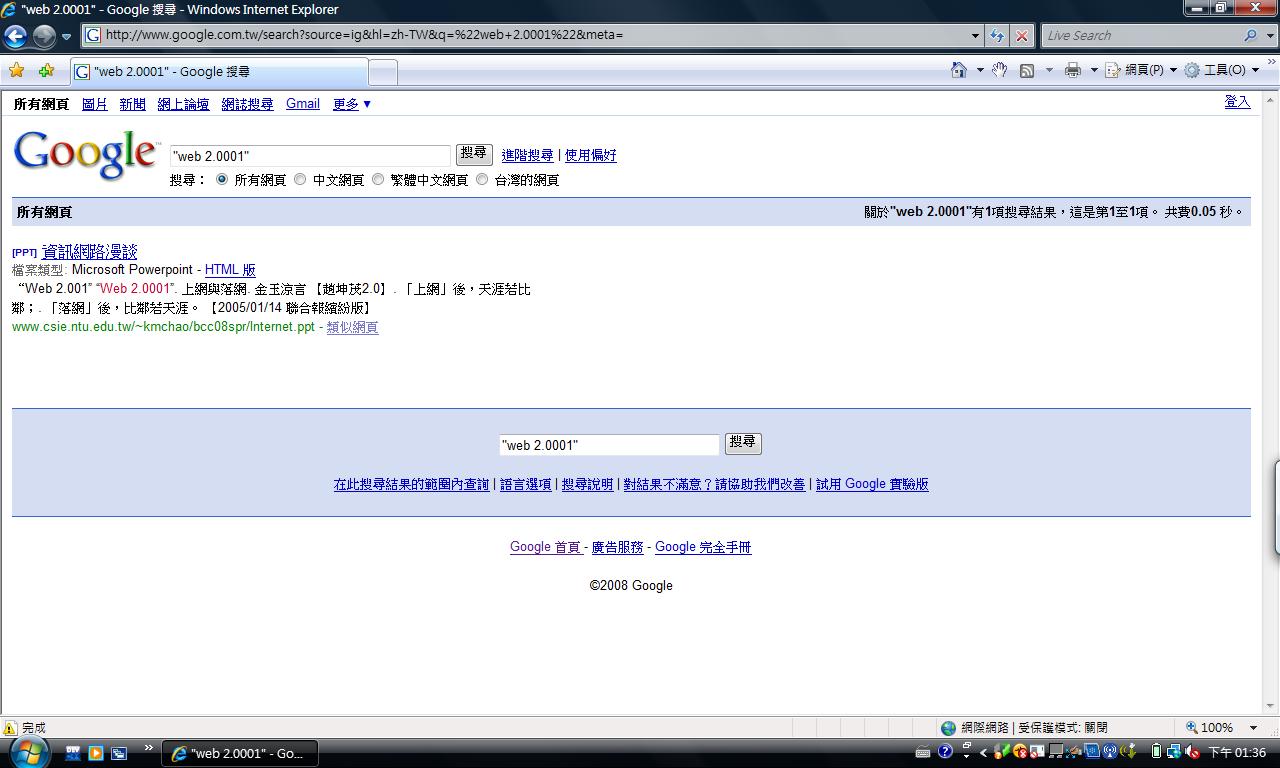The height and width of the screenshot is (768, 1280).
Task: Click the browser Back arrow button
Action: click(x=15, y=36)
